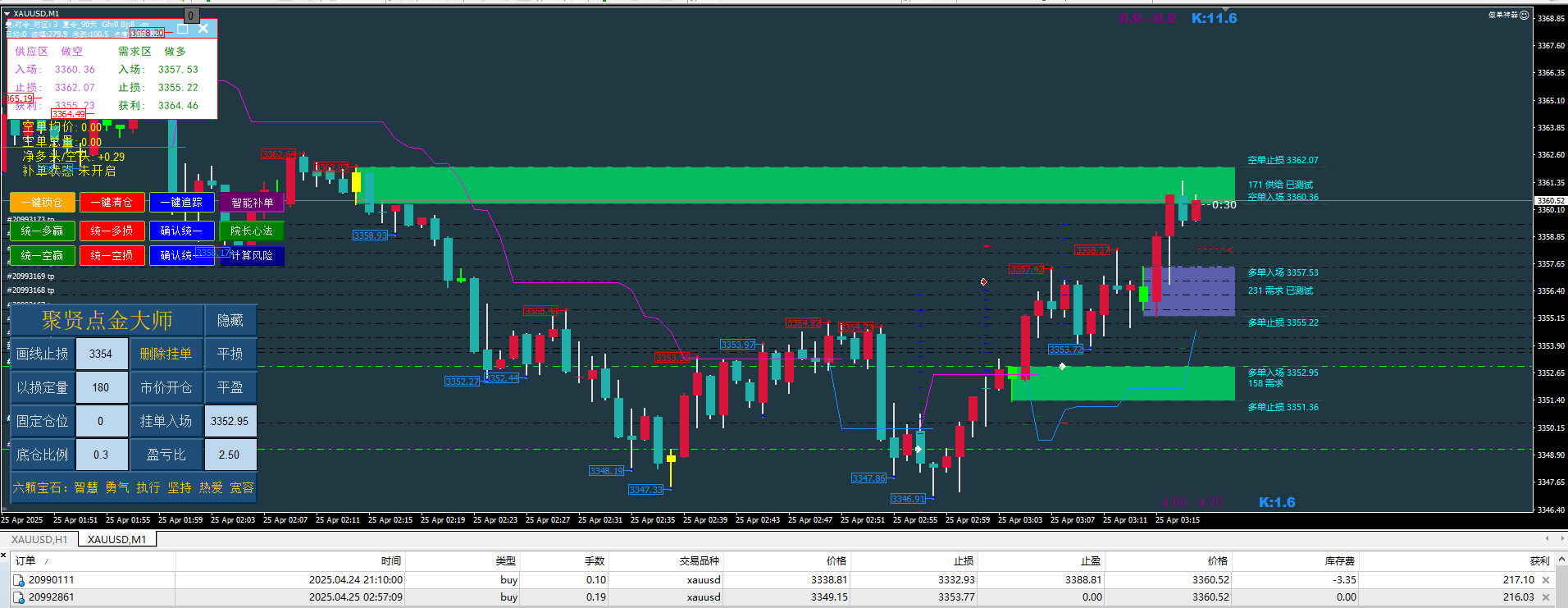Viewport: 1568px width, 608px height.
Task: Hide the trading panel with 隐藏
Action: click(230, 320)
